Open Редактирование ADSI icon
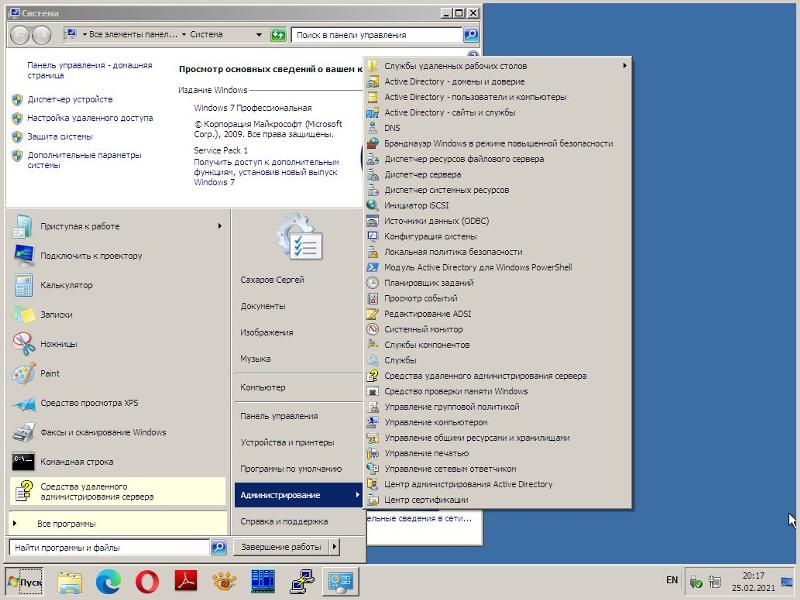The height and width of the screenshot is (600, 800). click(x=373, y=314)
